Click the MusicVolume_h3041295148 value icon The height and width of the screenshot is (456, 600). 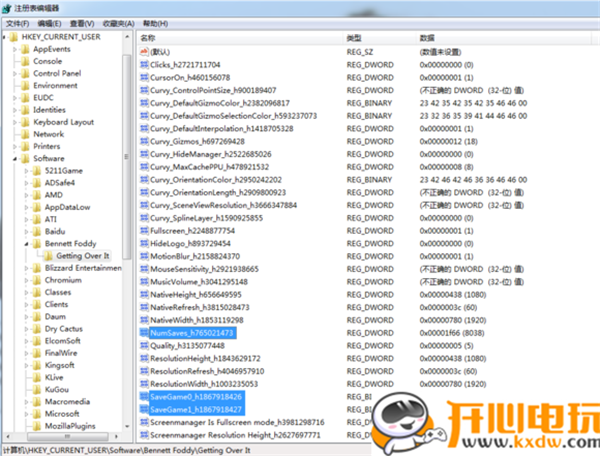pos(144,282)
